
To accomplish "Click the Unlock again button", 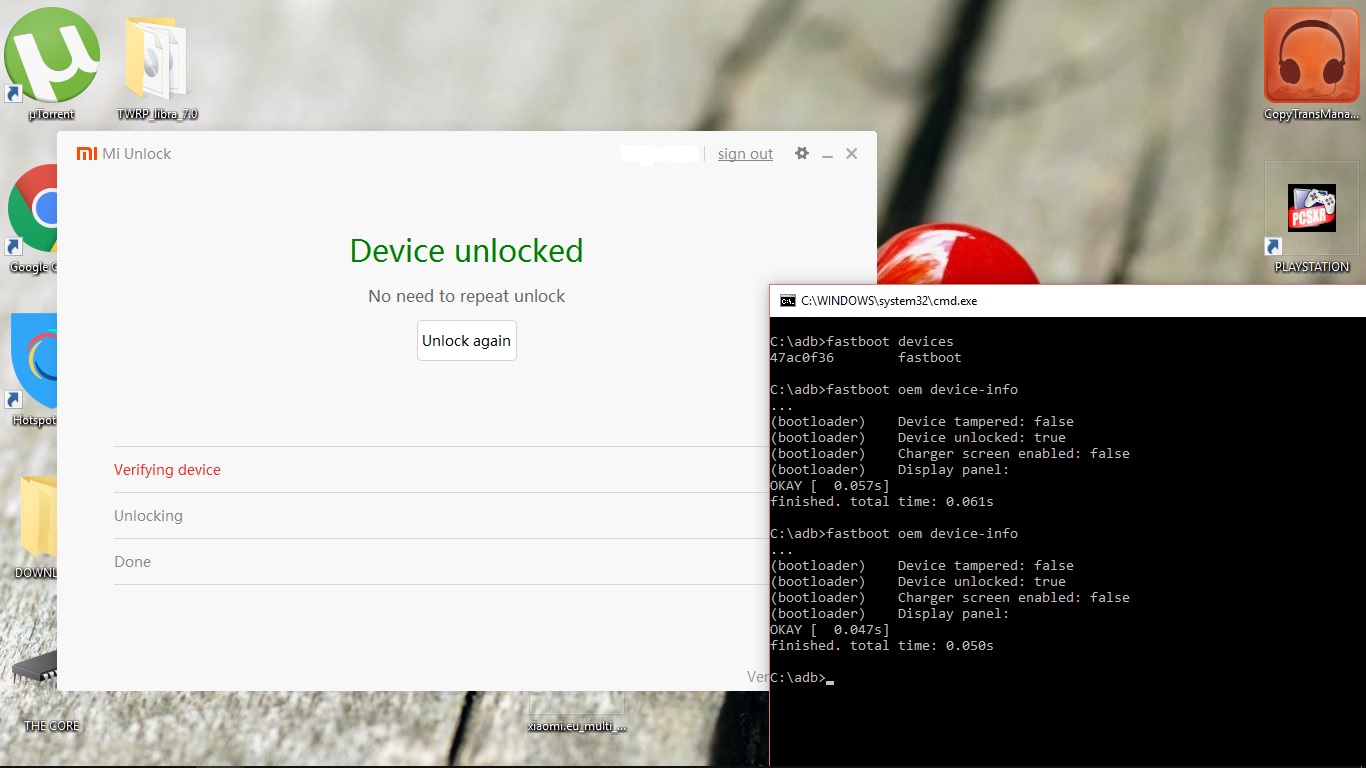I will [466, 340].
